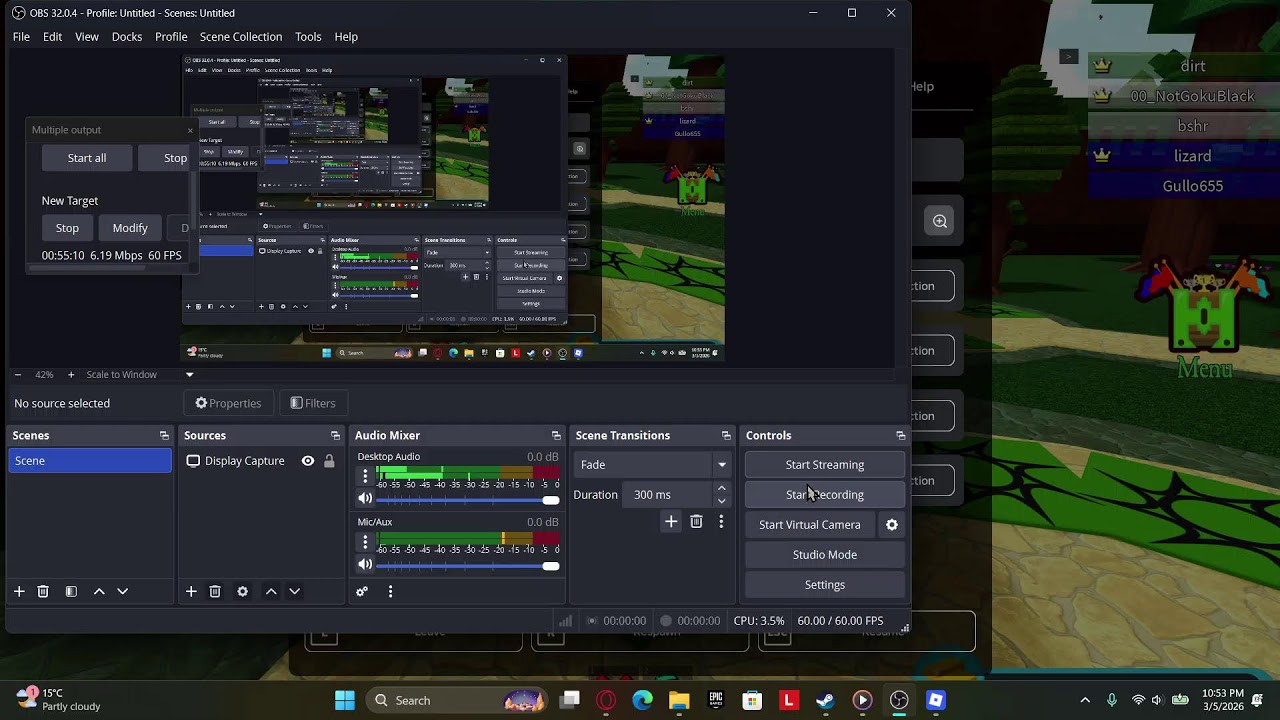Open virtual camera settings gear icon

892,524
